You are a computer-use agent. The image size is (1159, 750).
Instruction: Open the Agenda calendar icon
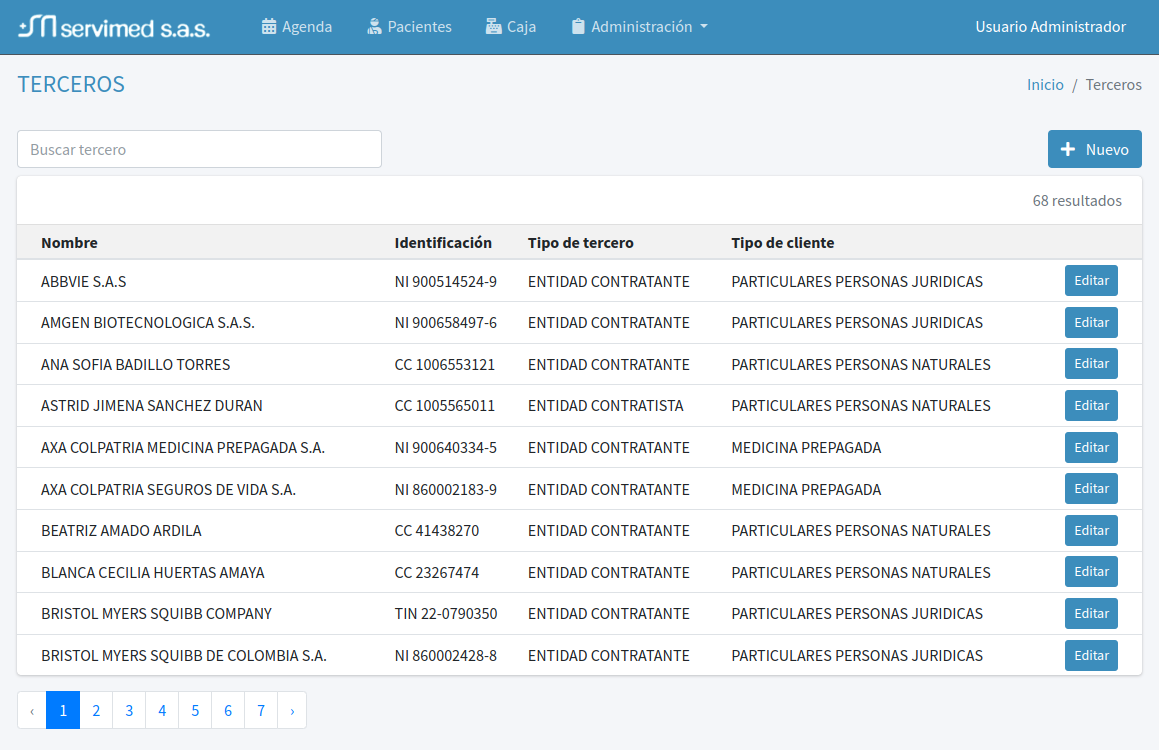click(269, 27)
